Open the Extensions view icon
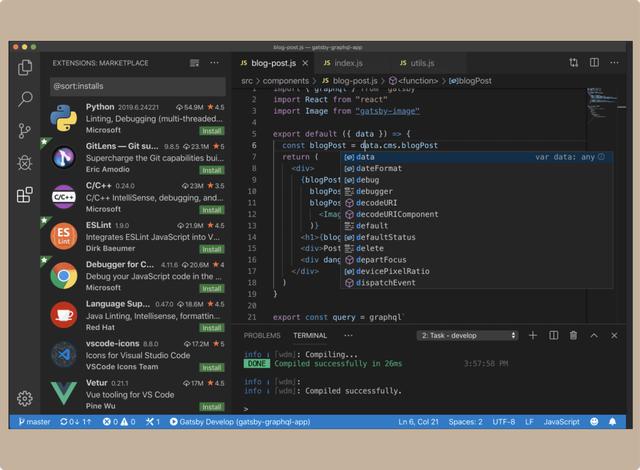 (x=24, y=195)
